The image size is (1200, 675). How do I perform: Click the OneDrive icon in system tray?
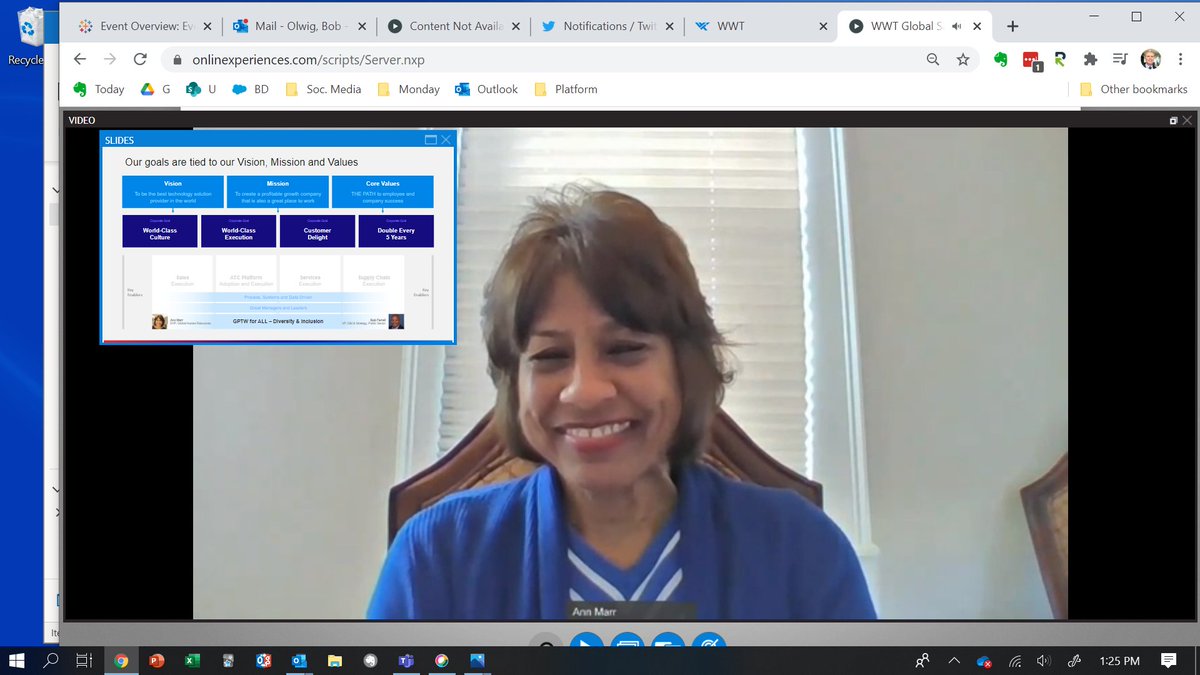(x=984, y=661)
